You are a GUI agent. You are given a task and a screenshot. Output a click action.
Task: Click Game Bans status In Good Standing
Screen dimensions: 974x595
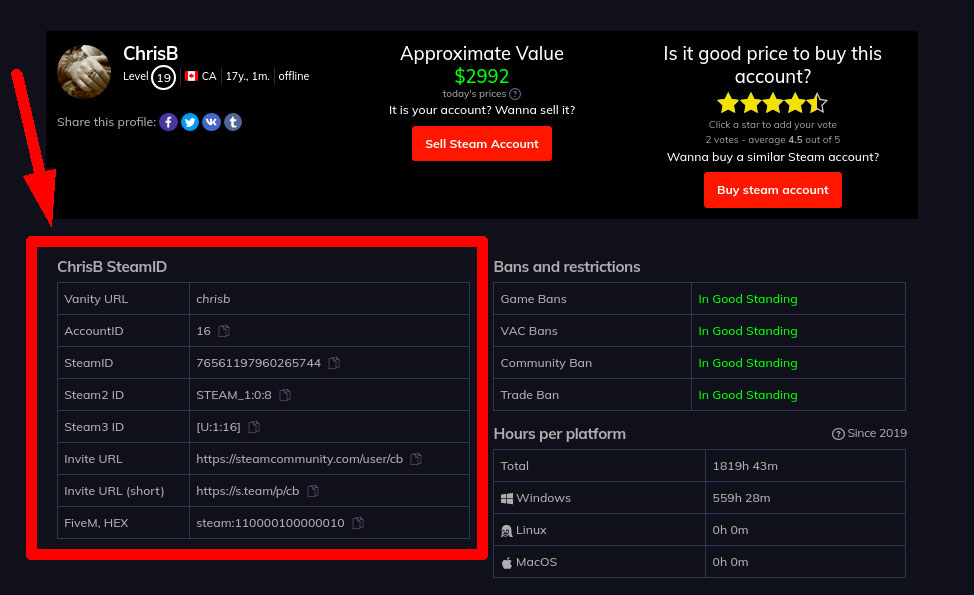[x=747, y=299]
